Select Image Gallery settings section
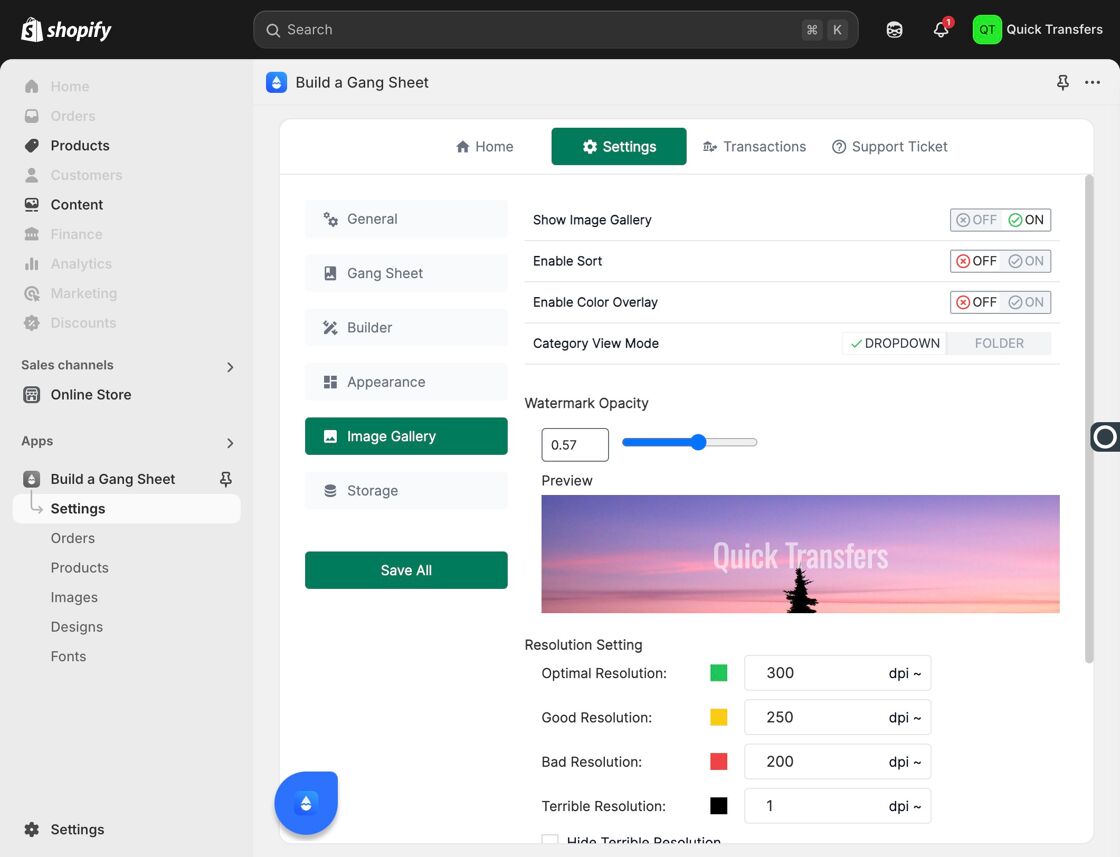The image size is (1120, 857). (406, 436)
